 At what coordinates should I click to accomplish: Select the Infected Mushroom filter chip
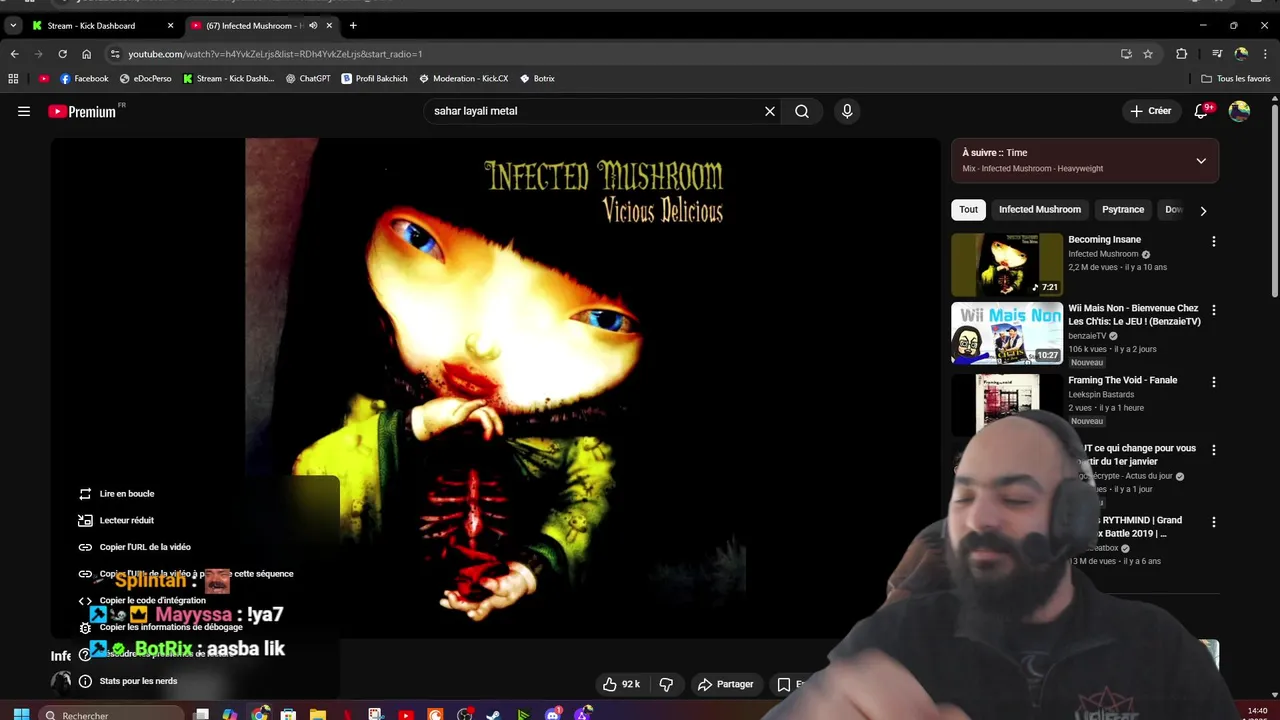pyautogui.click(x=1039, y=209)
